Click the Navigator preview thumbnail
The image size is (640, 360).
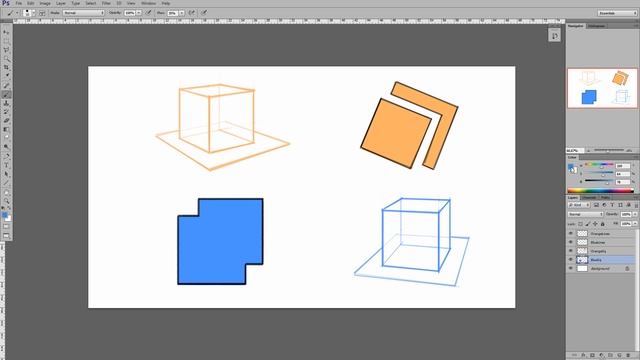[602, 88]
